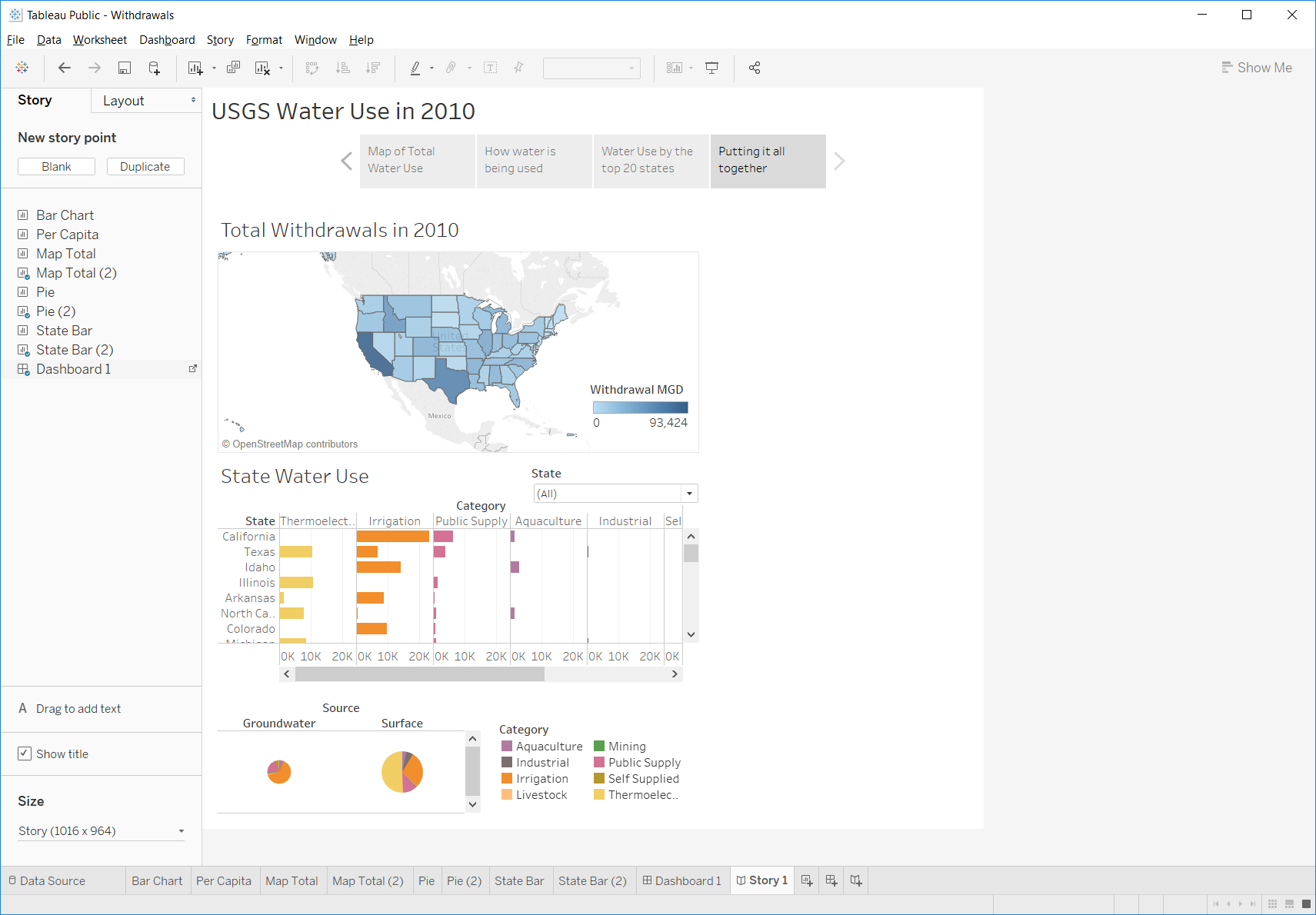Click the clear sheet toolbar icon
1316x915 pixels.
click(x=262, y=68)
